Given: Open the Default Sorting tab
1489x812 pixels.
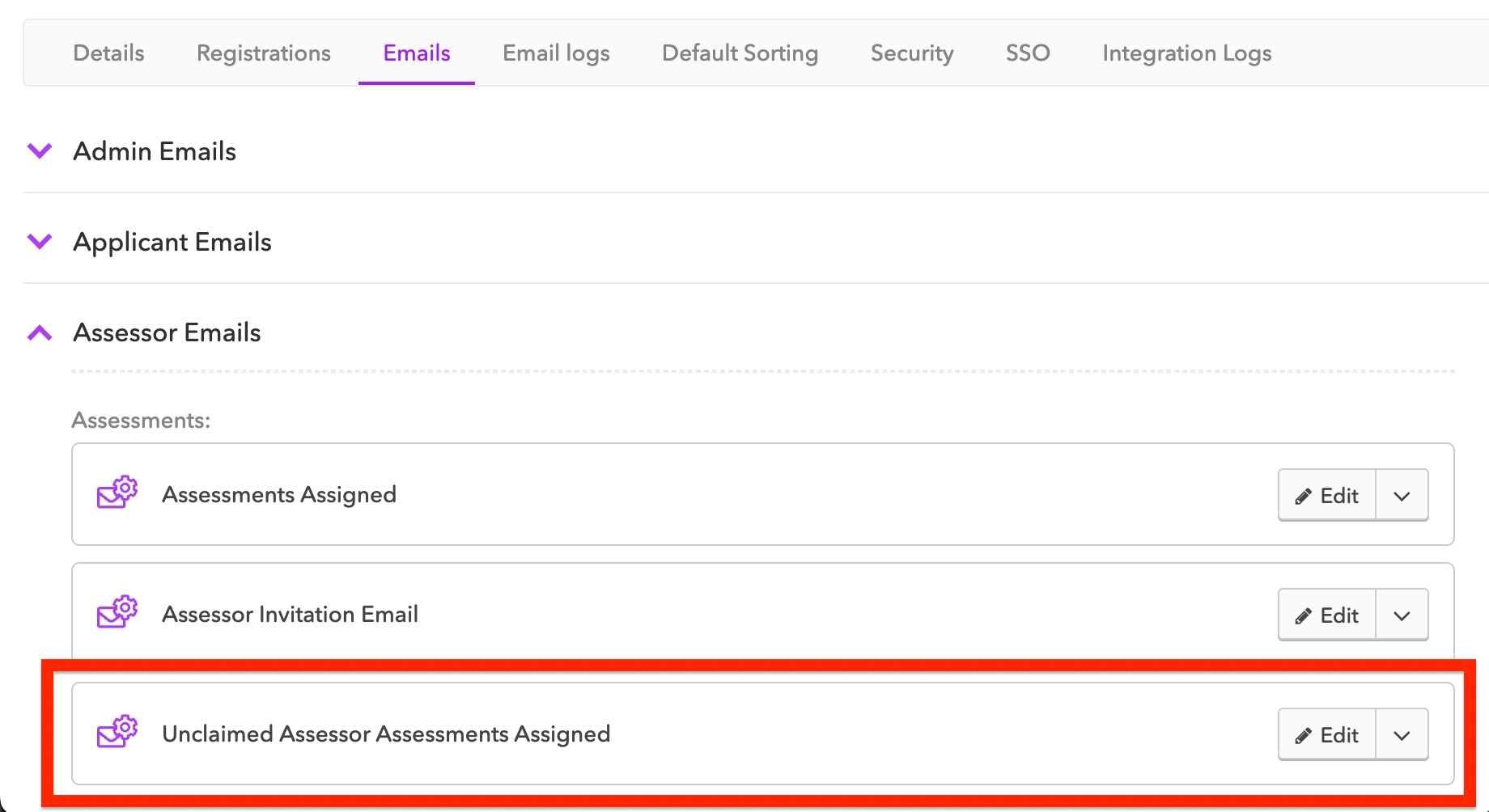Looking at the screenshot, I should tap(740, 53).
